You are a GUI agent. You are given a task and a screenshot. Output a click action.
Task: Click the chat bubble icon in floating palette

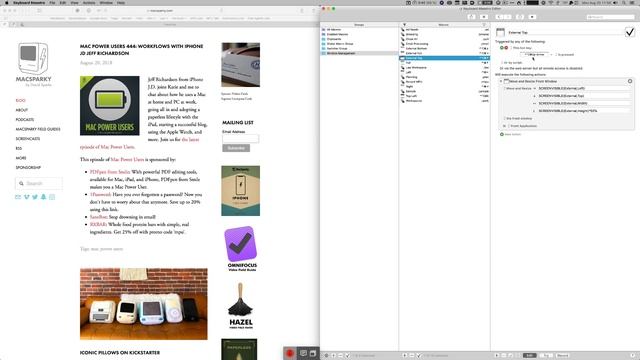(x=303, y=353)
